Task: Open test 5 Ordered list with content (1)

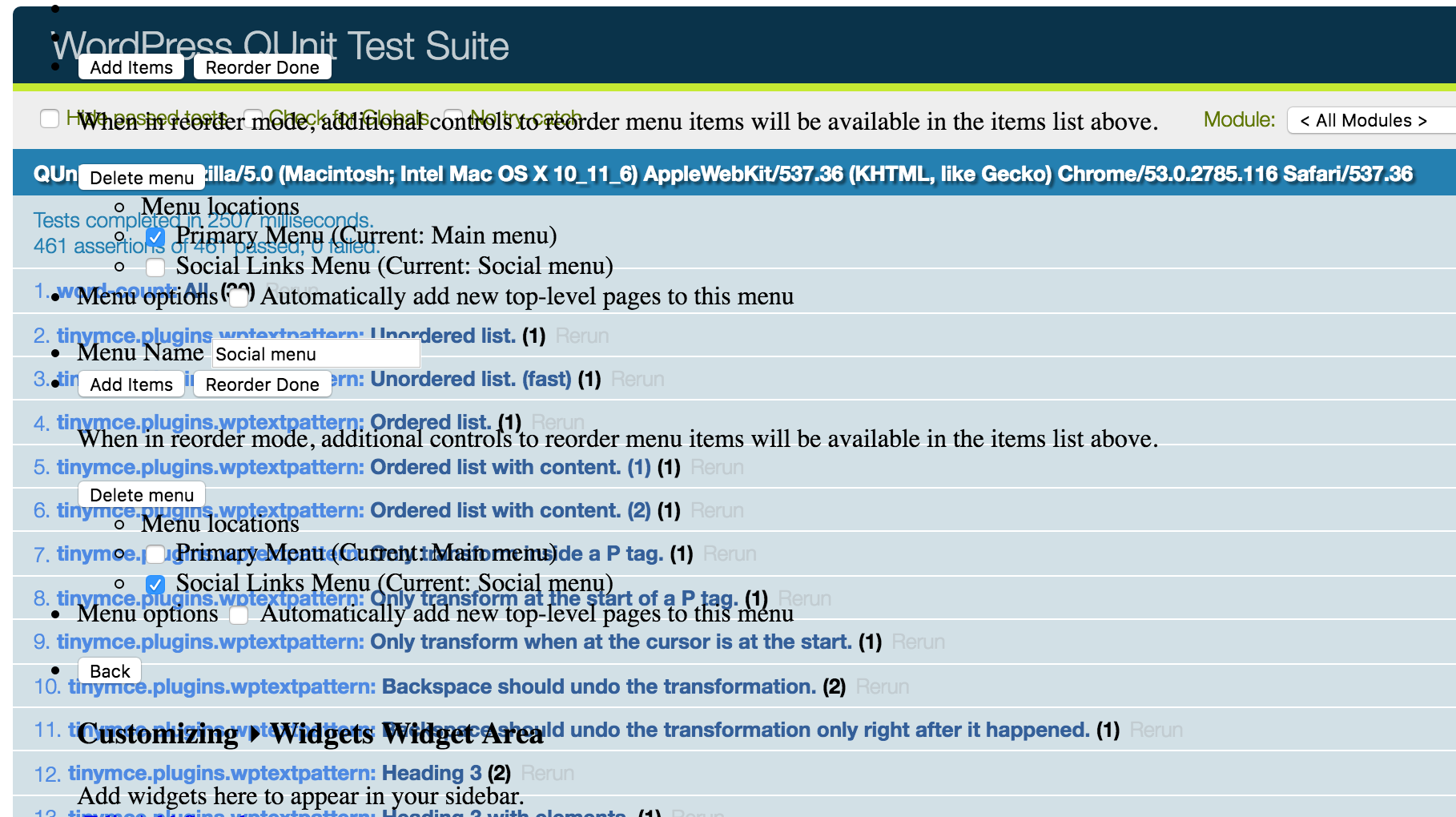Action: [354, 467]
